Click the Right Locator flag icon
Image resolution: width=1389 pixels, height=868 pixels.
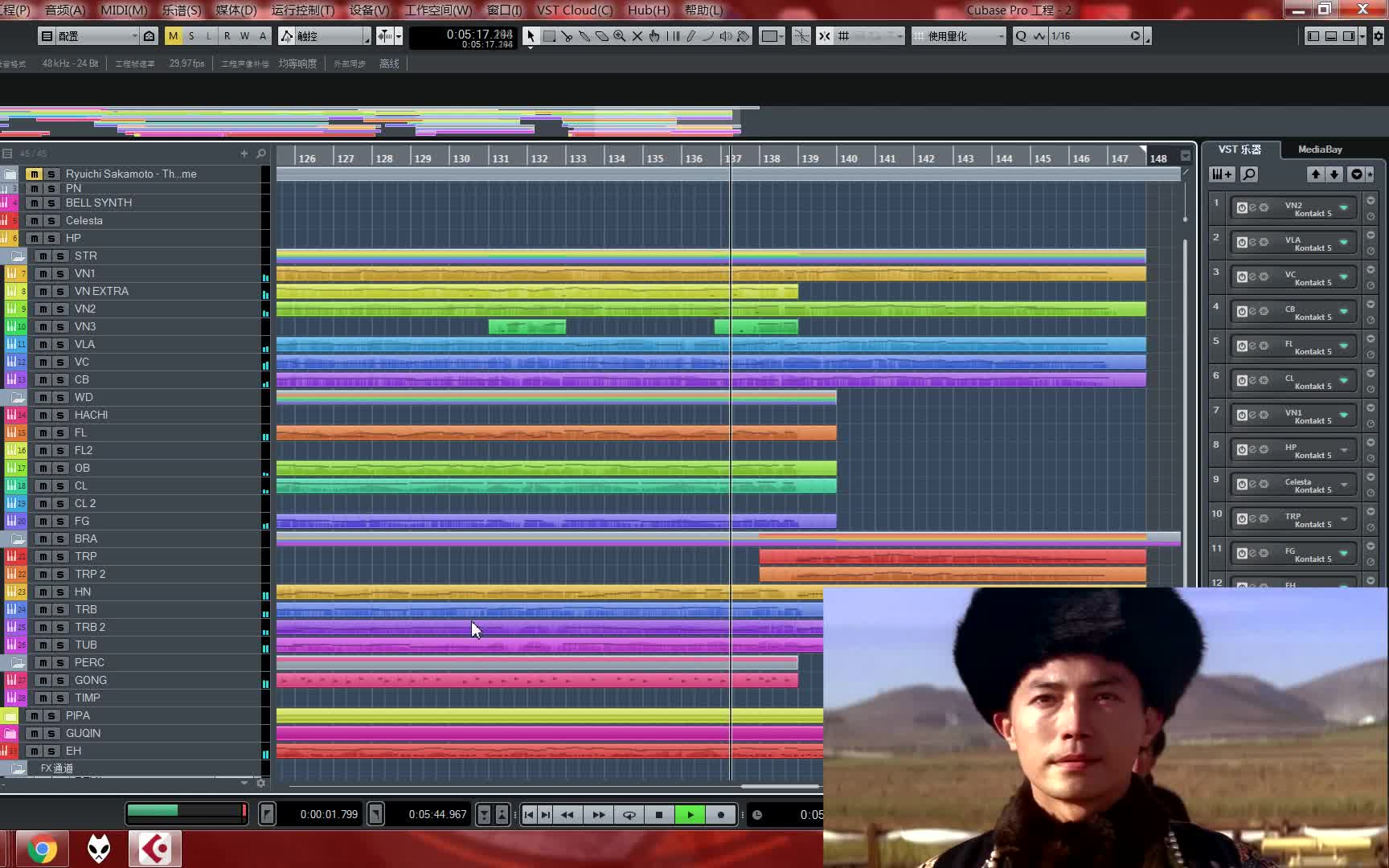click(375, 814)
